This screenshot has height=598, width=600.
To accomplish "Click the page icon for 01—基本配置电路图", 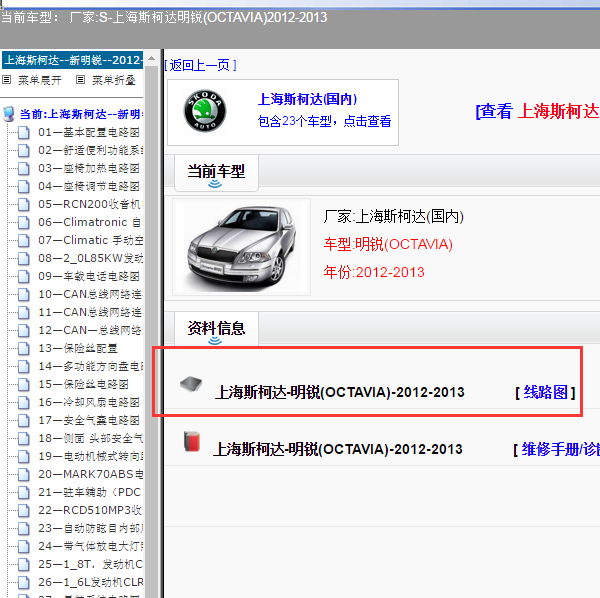I will 24,132.
